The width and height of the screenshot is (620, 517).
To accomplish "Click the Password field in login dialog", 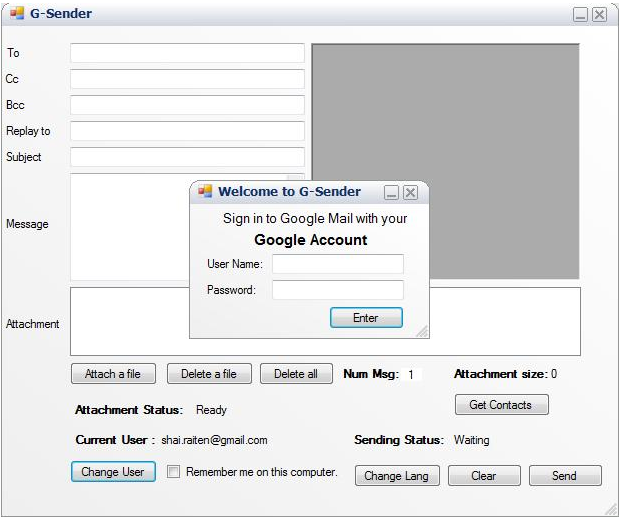I will pos(338,290).
